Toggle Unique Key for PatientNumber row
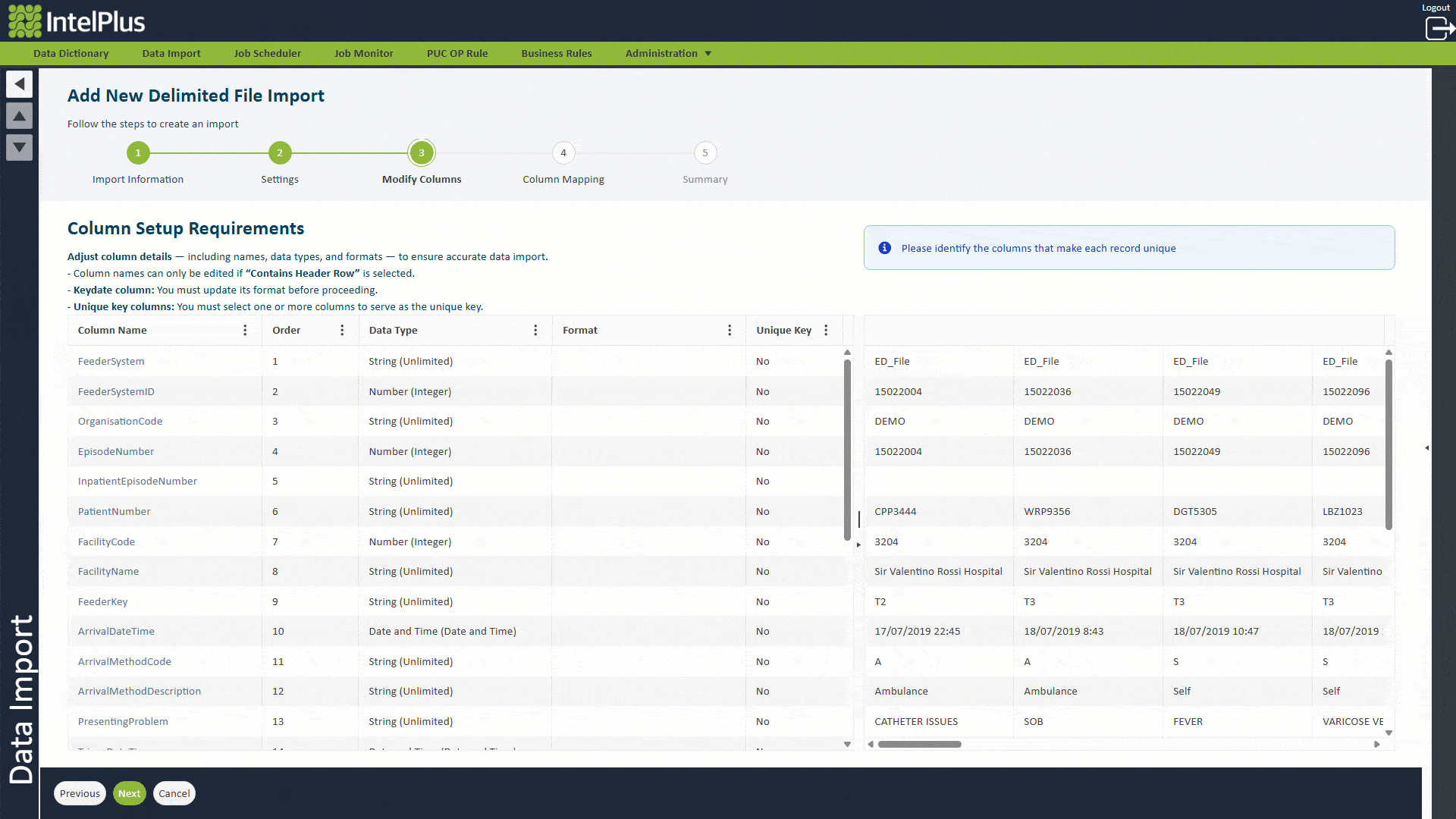Viewport: 1456px width, 819px height. tap(763, 512)
